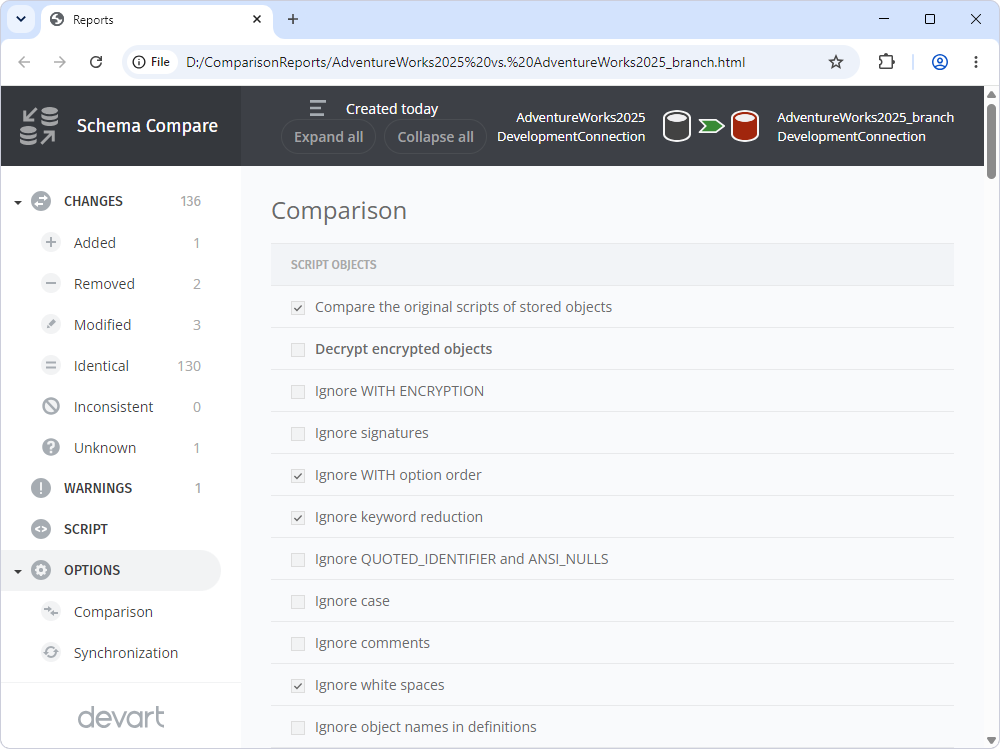This screenshot has height=749, width=1000.
Task: Toggle Ignore white spaces checkbox
Action: (x=298, y=686)
